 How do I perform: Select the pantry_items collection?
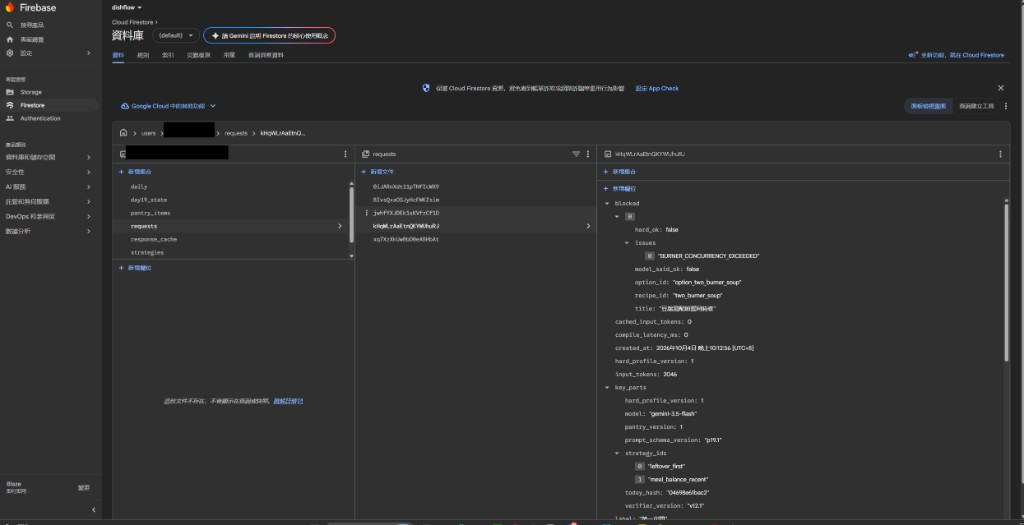click(x=150, y=213)
